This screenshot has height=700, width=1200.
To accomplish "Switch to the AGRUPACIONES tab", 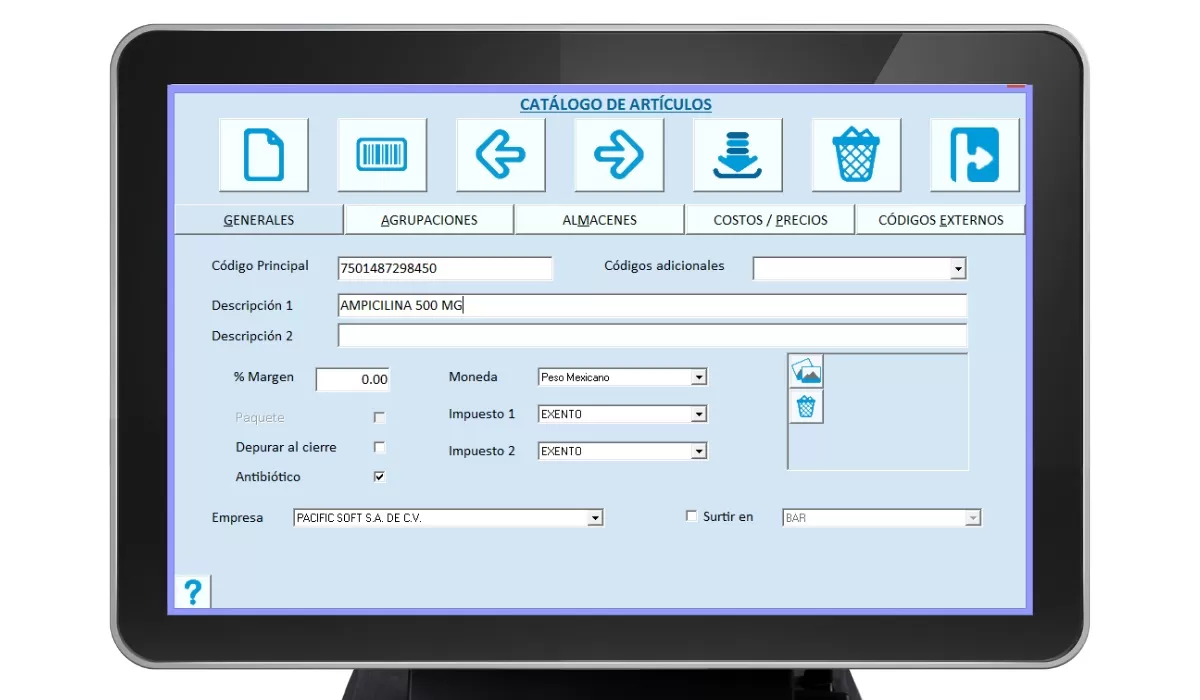I will 429,220.
